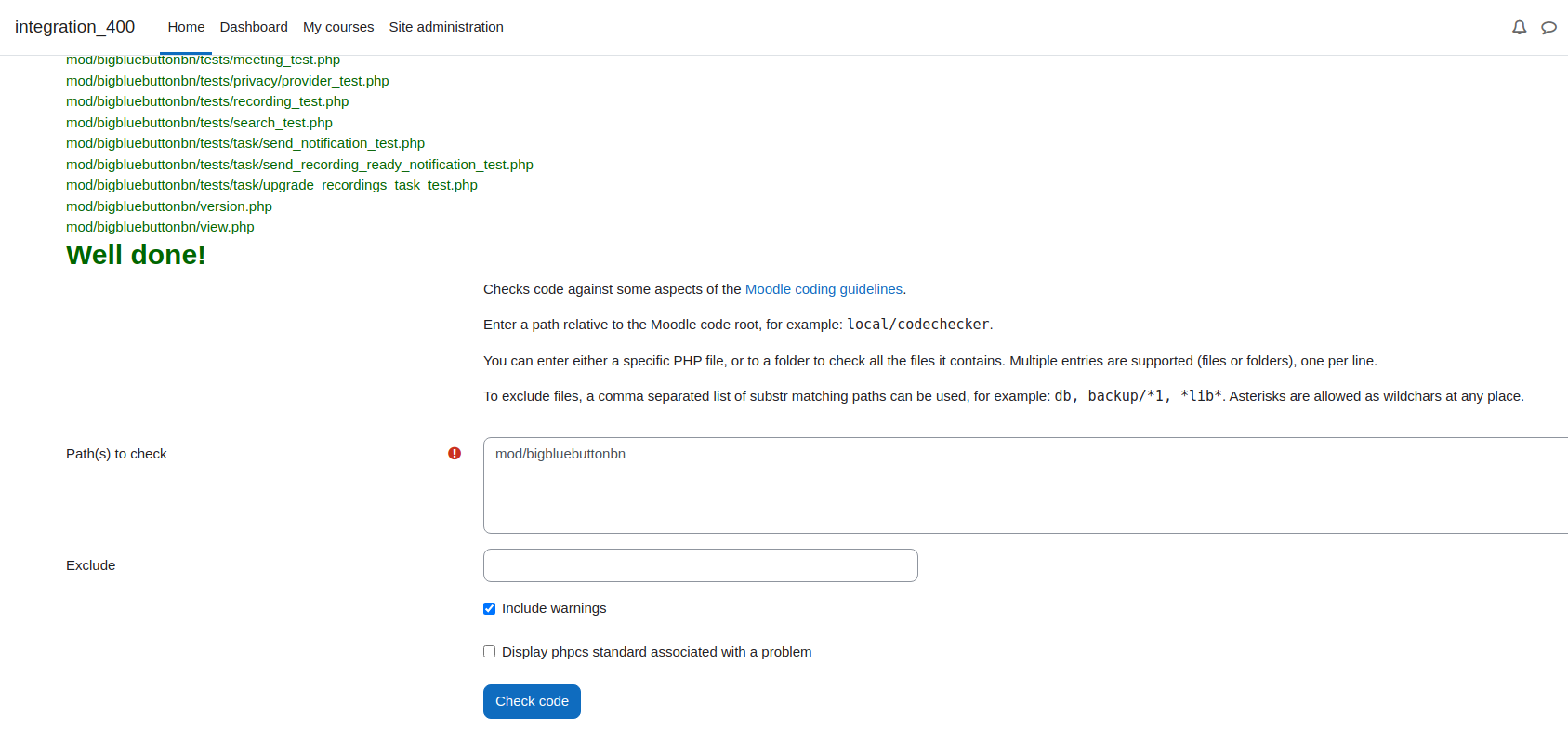Open the Dashboard menu item
The image size is (1568, 730).
click(254, 27)
